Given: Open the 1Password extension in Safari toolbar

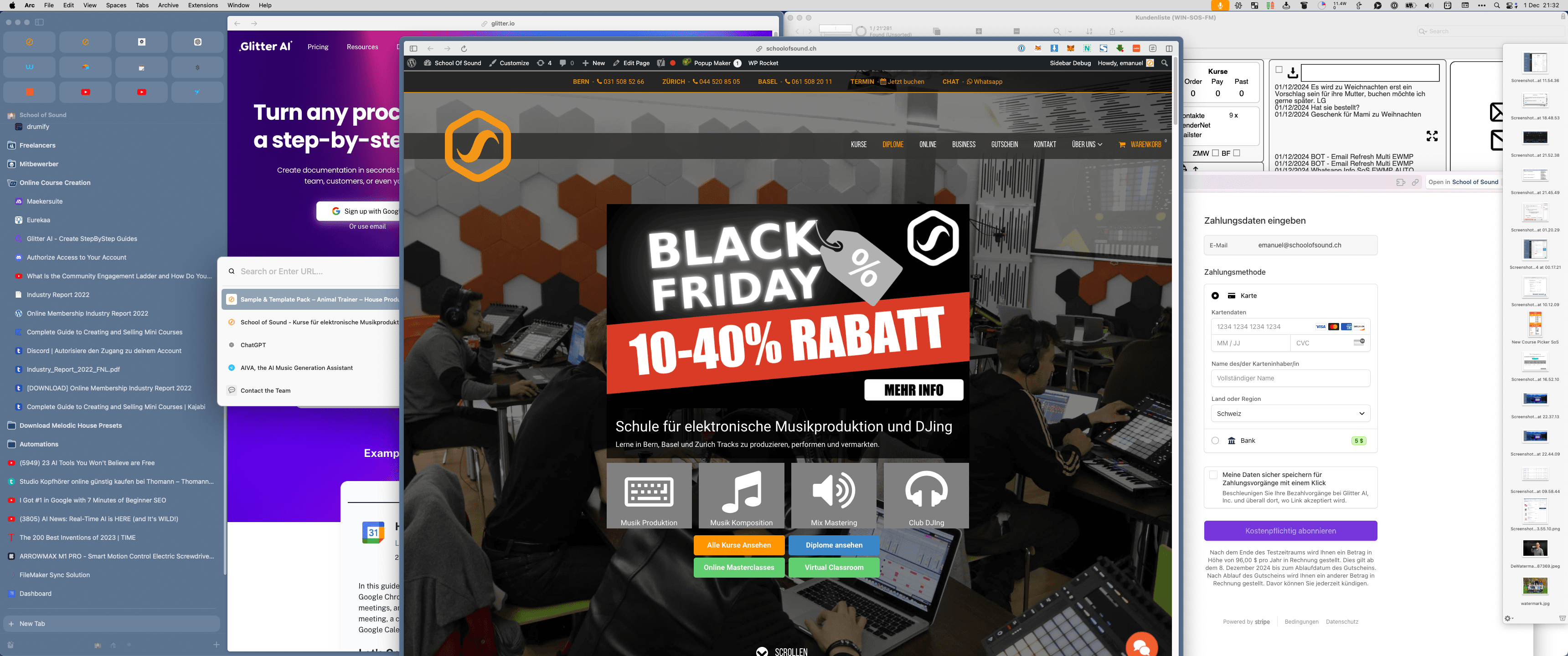Looking at the screenshot, I should click(1021, 49).
